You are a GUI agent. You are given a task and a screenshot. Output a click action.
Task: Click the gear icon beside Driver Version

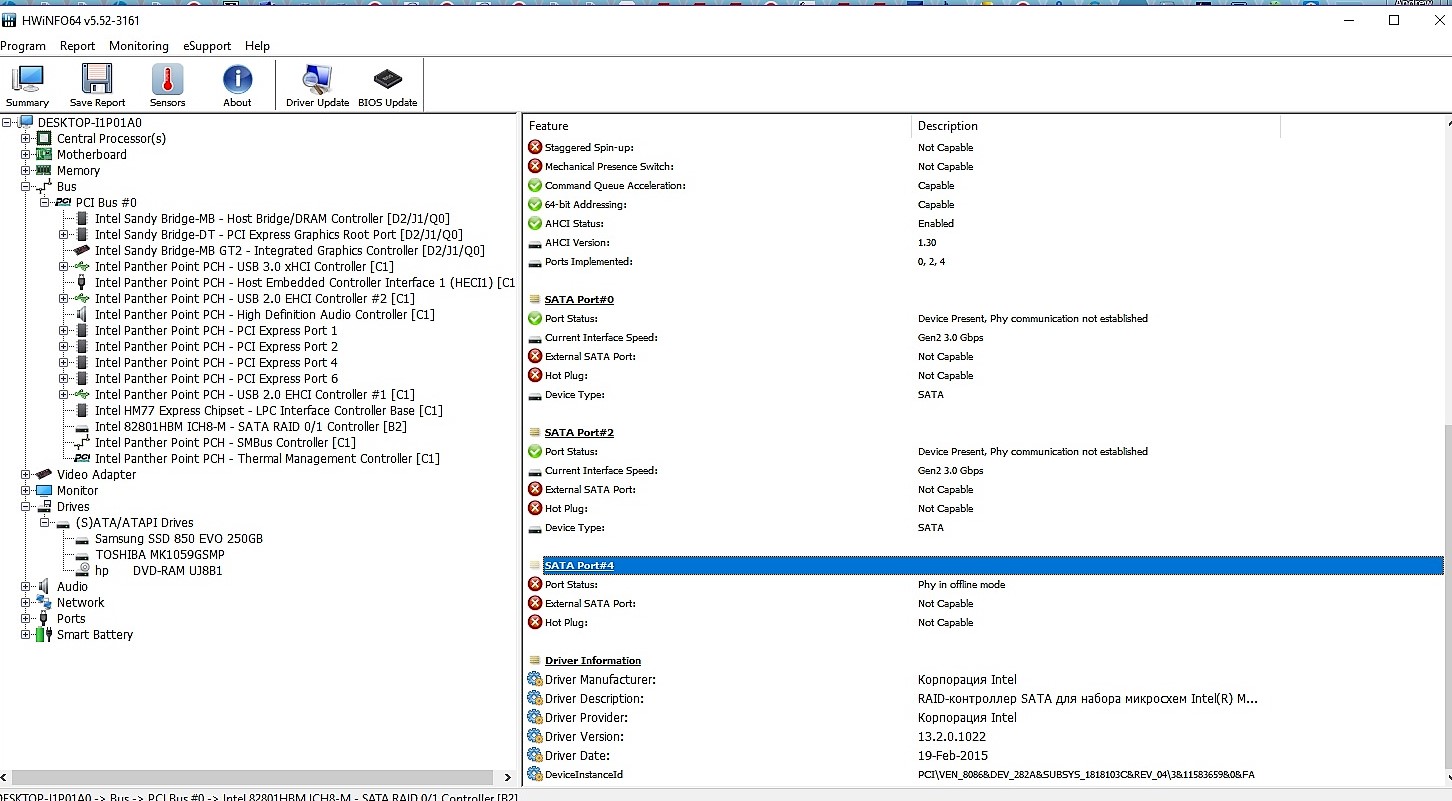535,736
